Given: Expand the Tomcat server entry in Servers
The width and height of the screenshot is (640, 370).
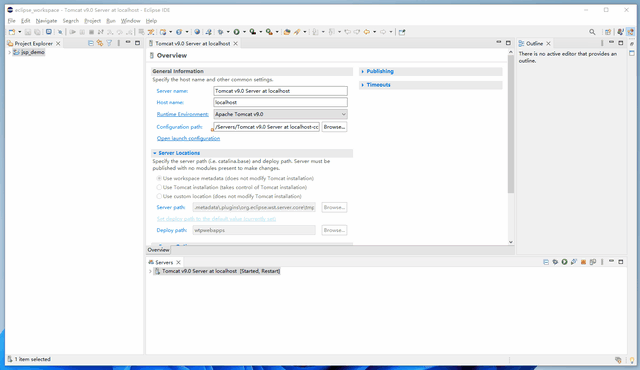Looking at the screenshot, I should pyautogui.click(x=150, y=271).
